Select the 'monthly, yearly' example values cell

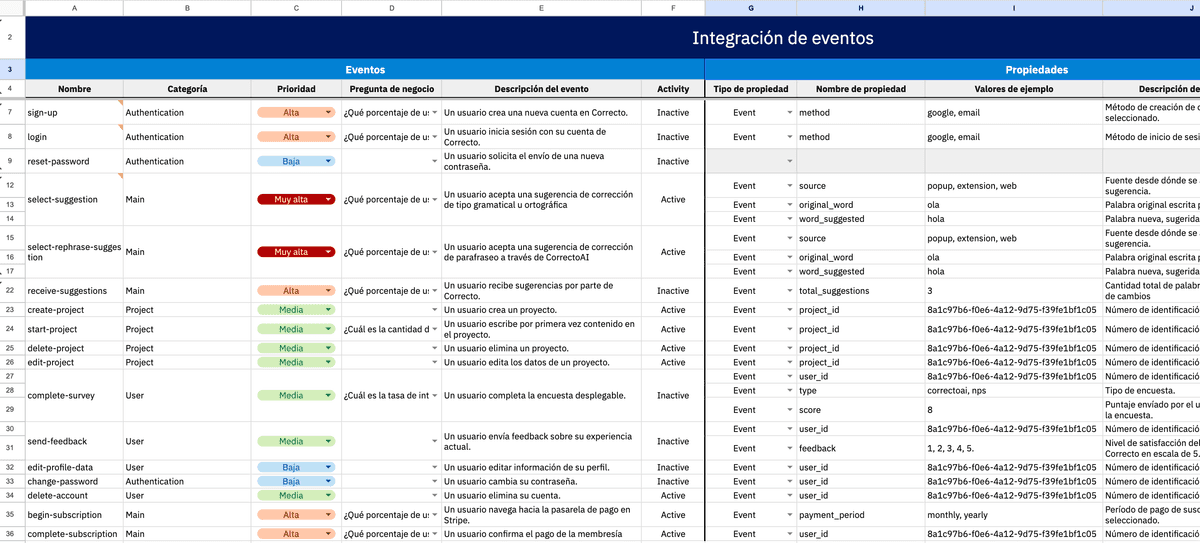(x=1013, y=515)
